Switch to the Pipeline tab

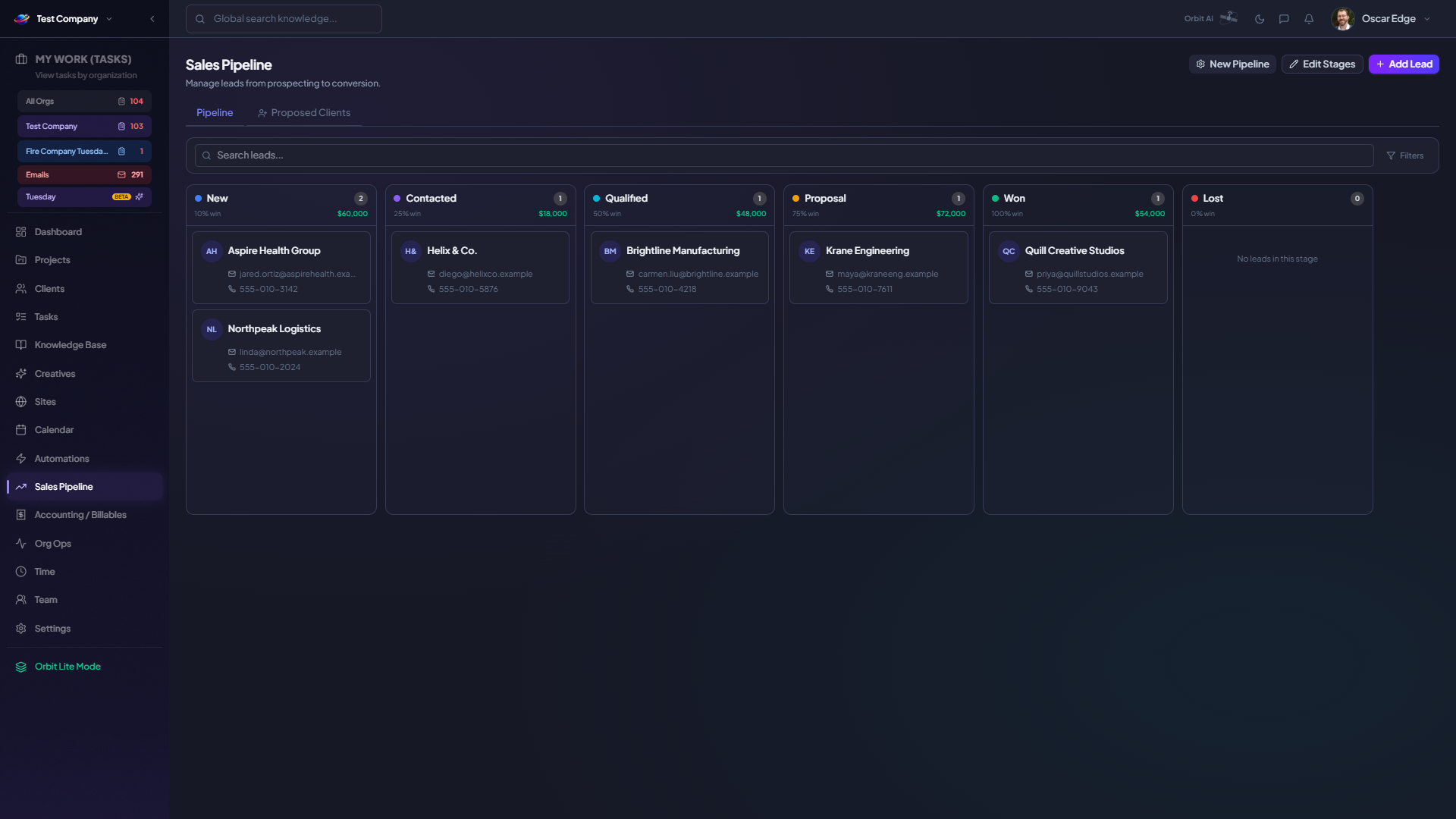click(x=215, y=113)
